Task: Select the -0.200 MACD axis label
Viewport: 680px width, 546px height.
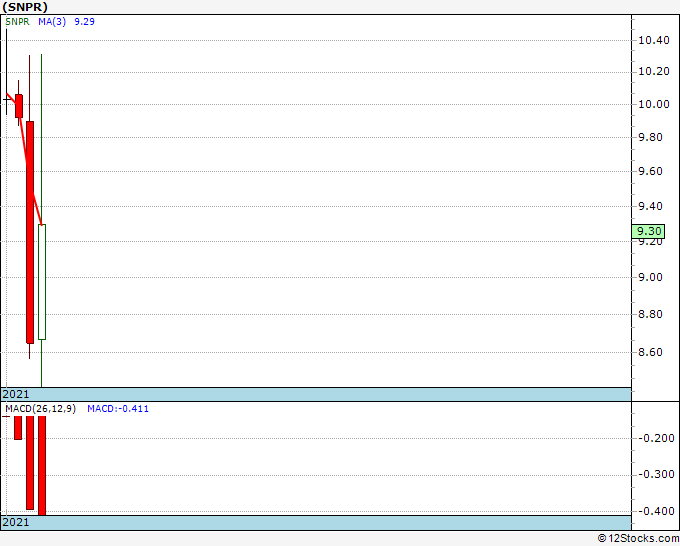Action: pyautogui.click(x=656, y=438)
